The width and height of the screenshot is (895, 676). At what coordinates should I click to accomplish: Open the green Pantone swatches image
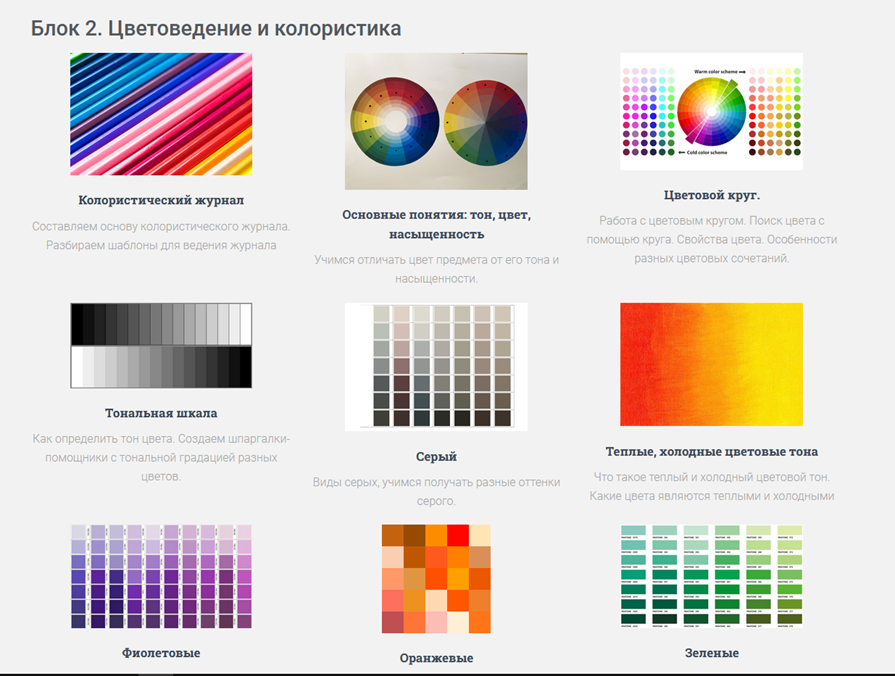click(x=711, y=576)
